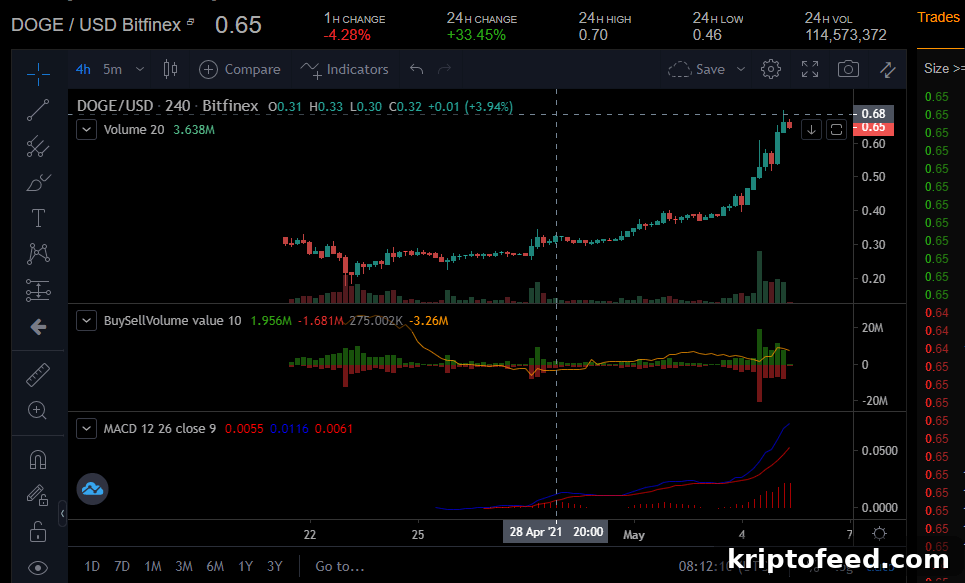Set range to 1Y
The image size is (965, 583).
tap(246, 566)
